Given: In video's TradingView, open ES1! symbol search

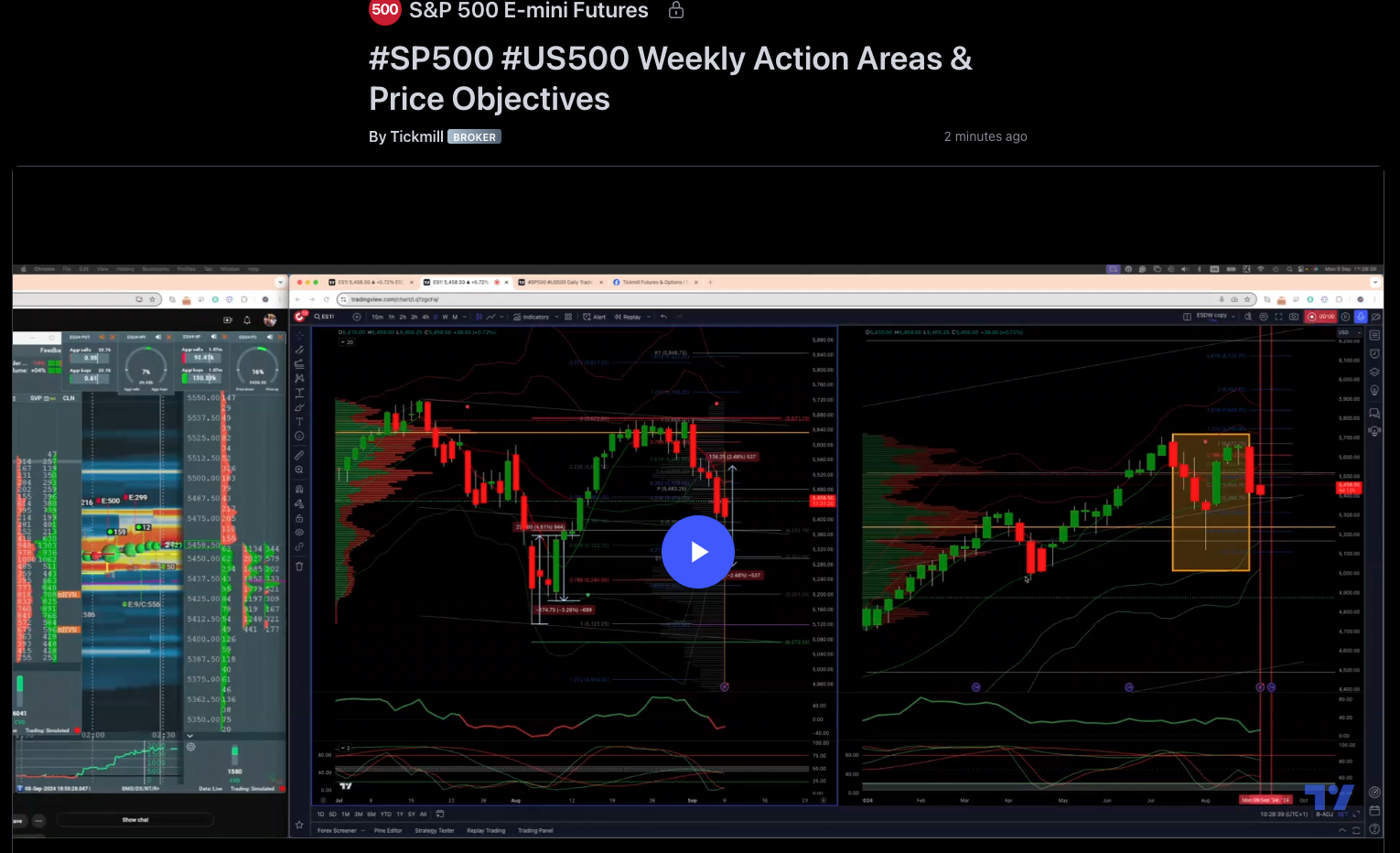Looking at the screenshot, I should point(325,317).
